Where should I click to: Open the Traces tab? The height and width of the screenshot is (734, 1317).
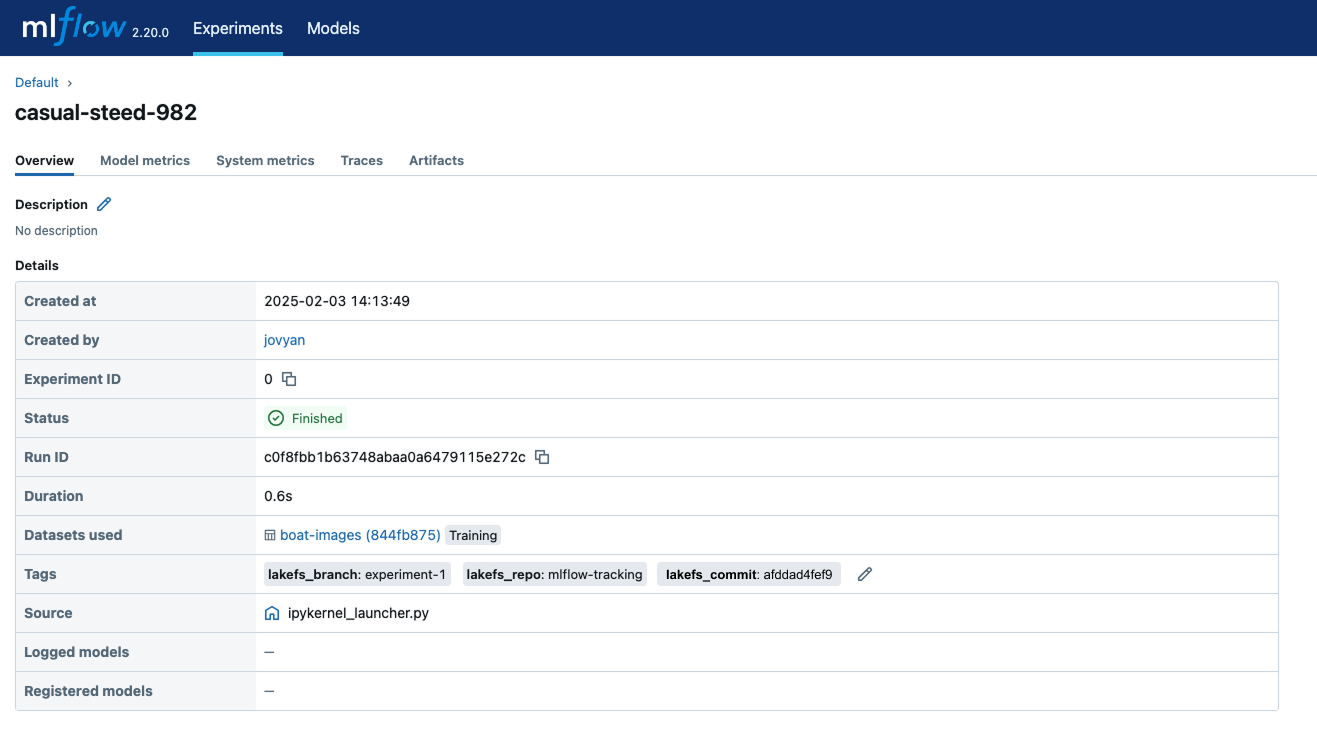coord(361,160)
